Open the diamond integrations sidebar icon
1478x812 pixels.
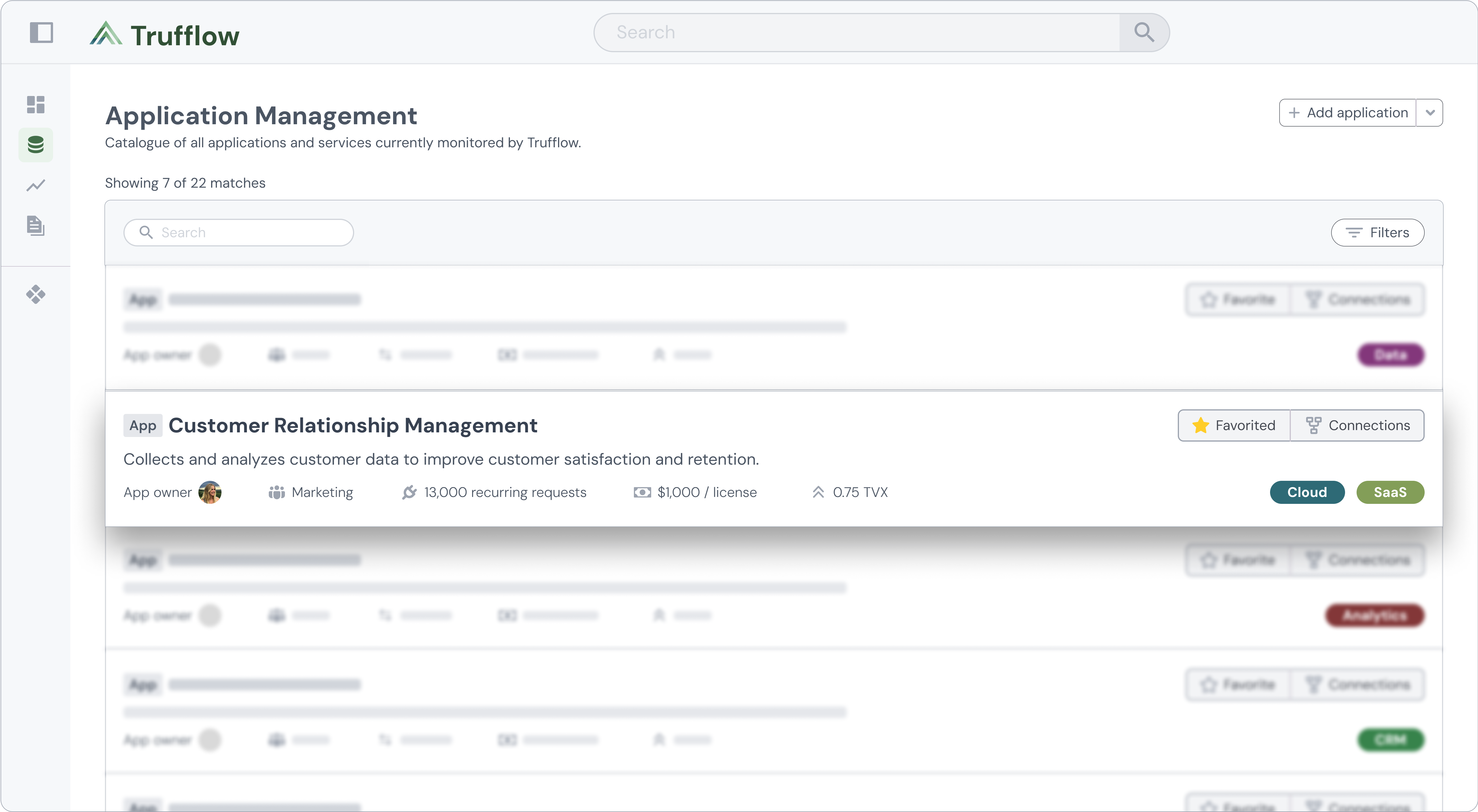tap(35, 294)
